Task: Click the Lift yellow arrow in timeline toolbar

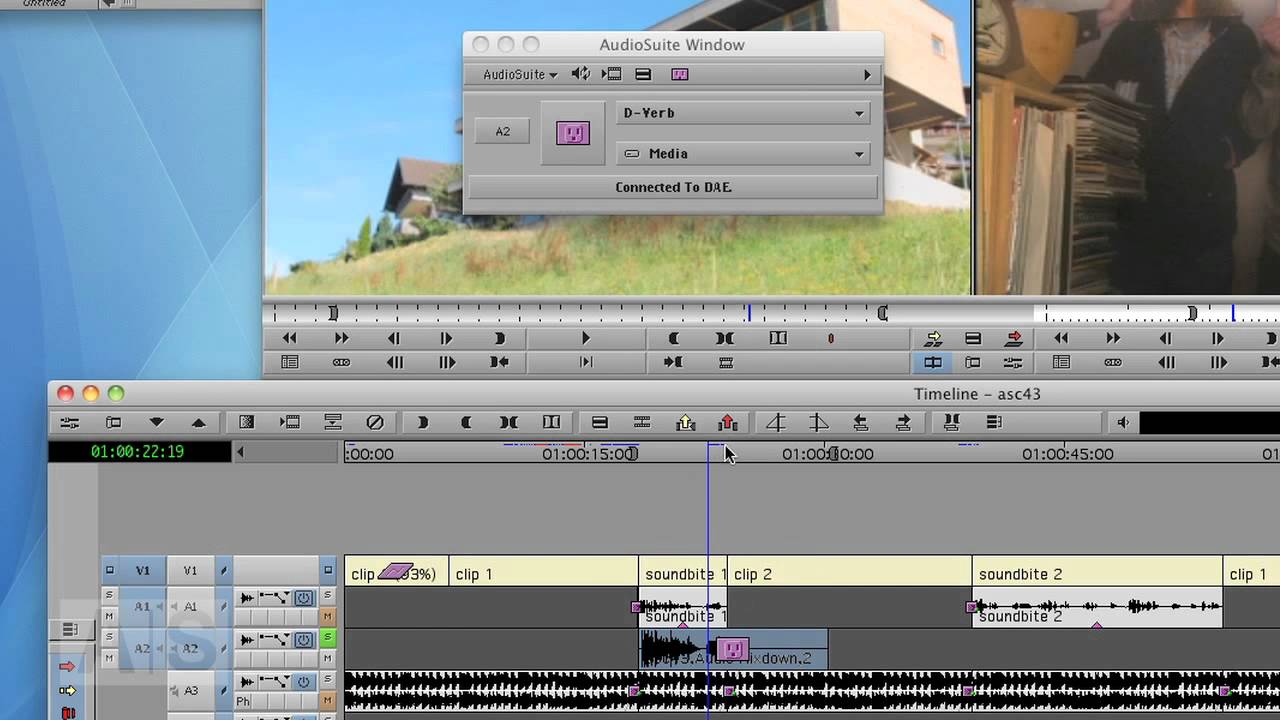Action: pos(685,423)
